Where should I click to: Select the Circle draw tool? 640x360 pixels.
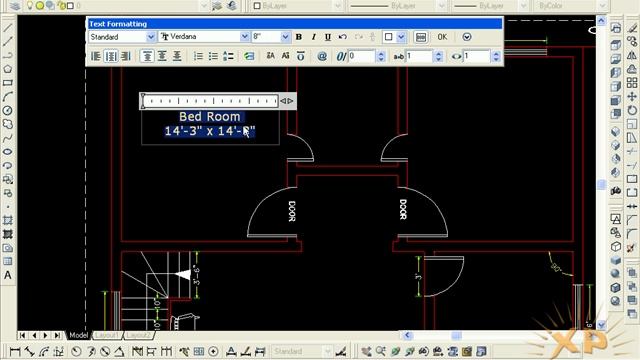[8, 110]
